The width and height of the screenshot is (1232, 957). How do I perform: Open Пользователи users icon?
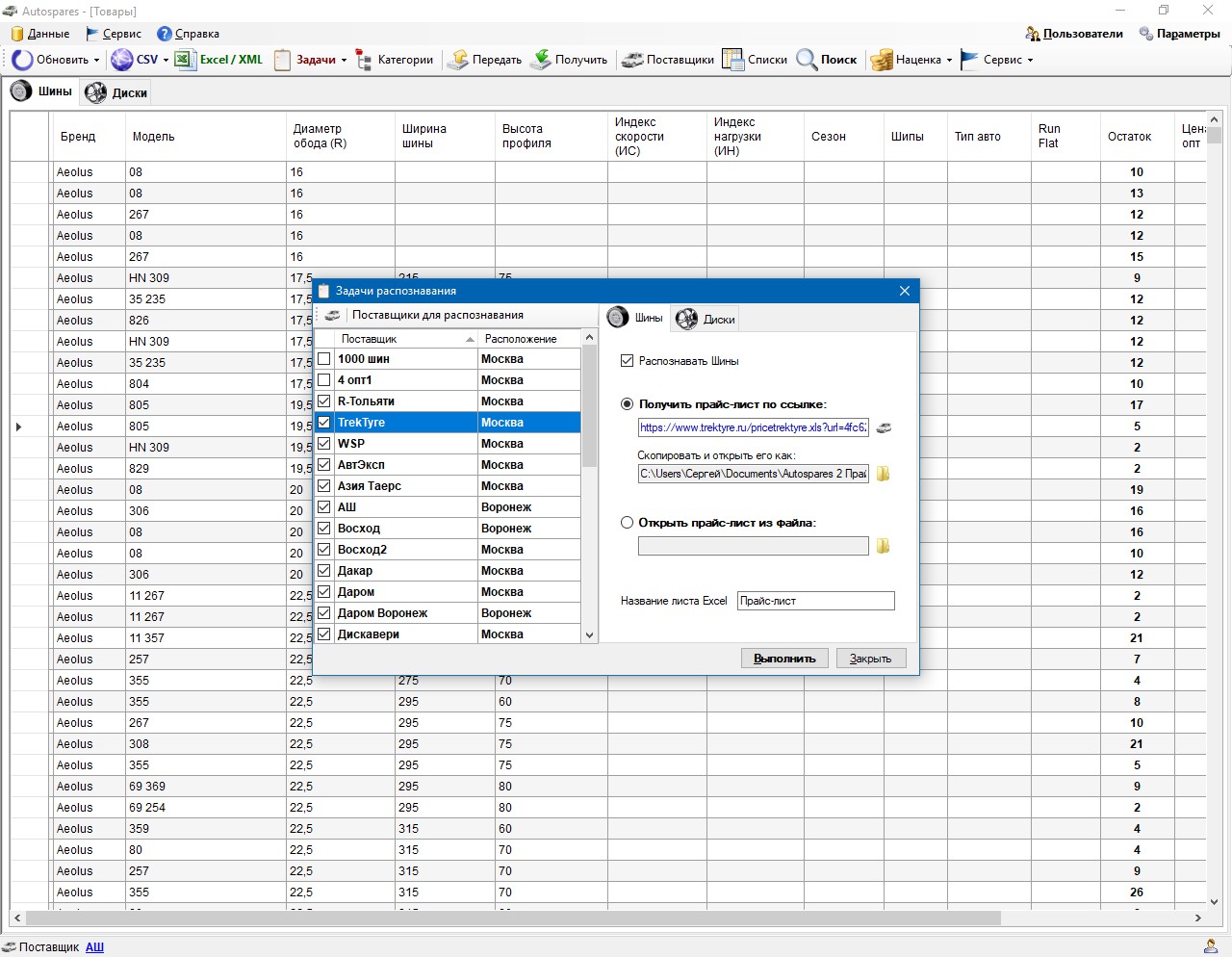coord(1033,34)
